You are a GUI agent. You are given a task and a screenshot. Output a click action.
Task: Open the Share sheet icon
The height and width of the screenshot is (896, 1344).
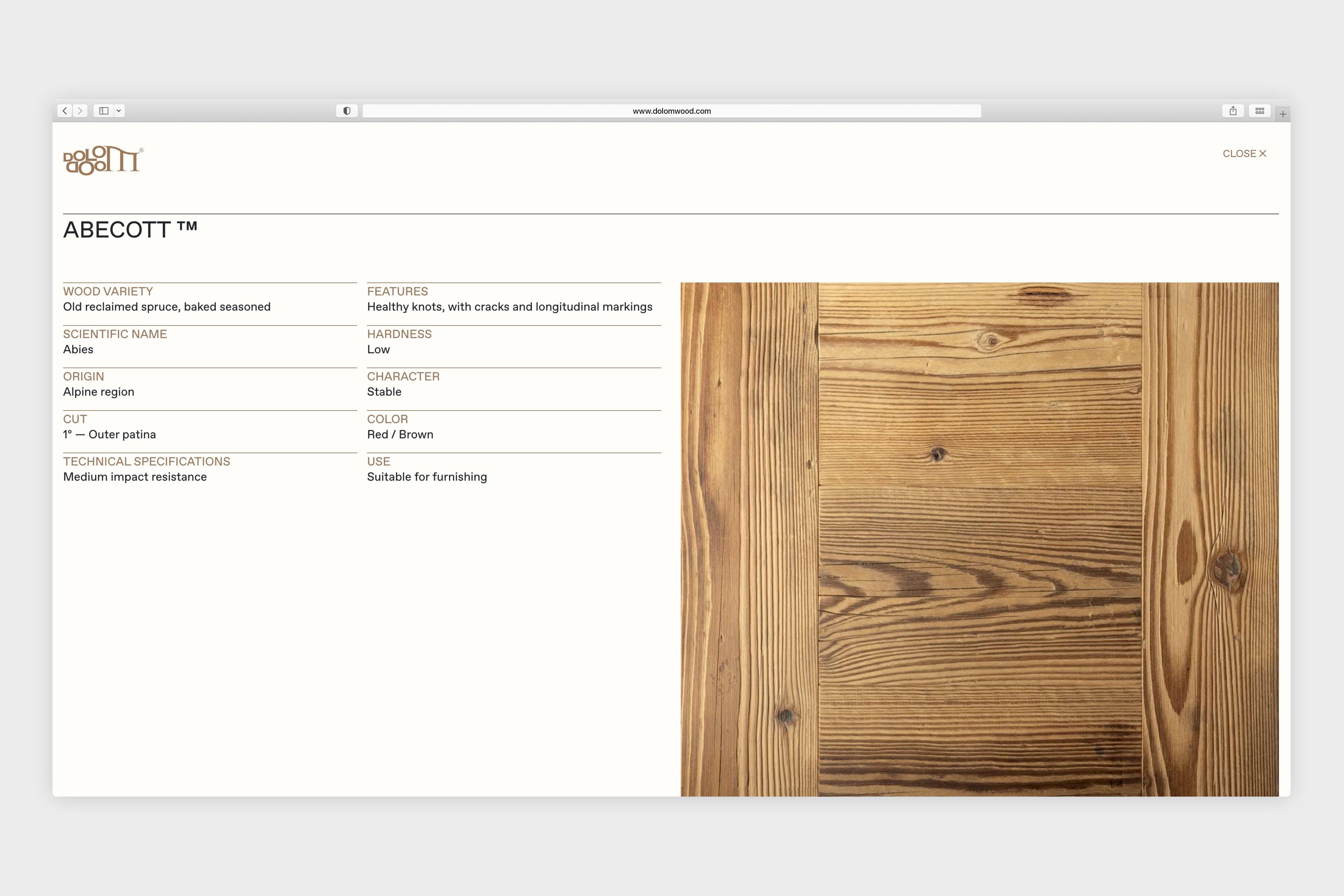pos(1233,111)
